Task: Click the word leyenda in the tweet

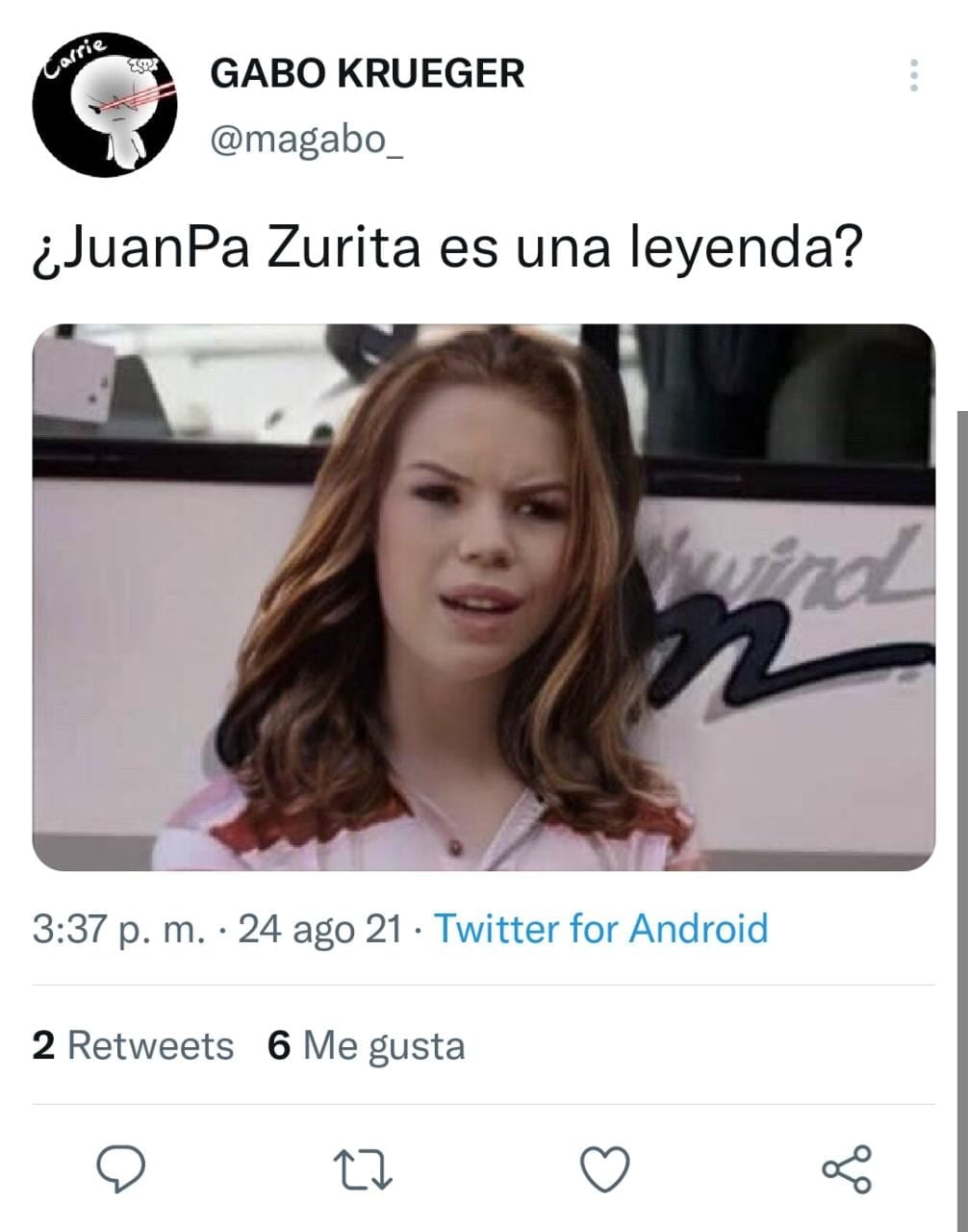Action: tap(743, 248)
